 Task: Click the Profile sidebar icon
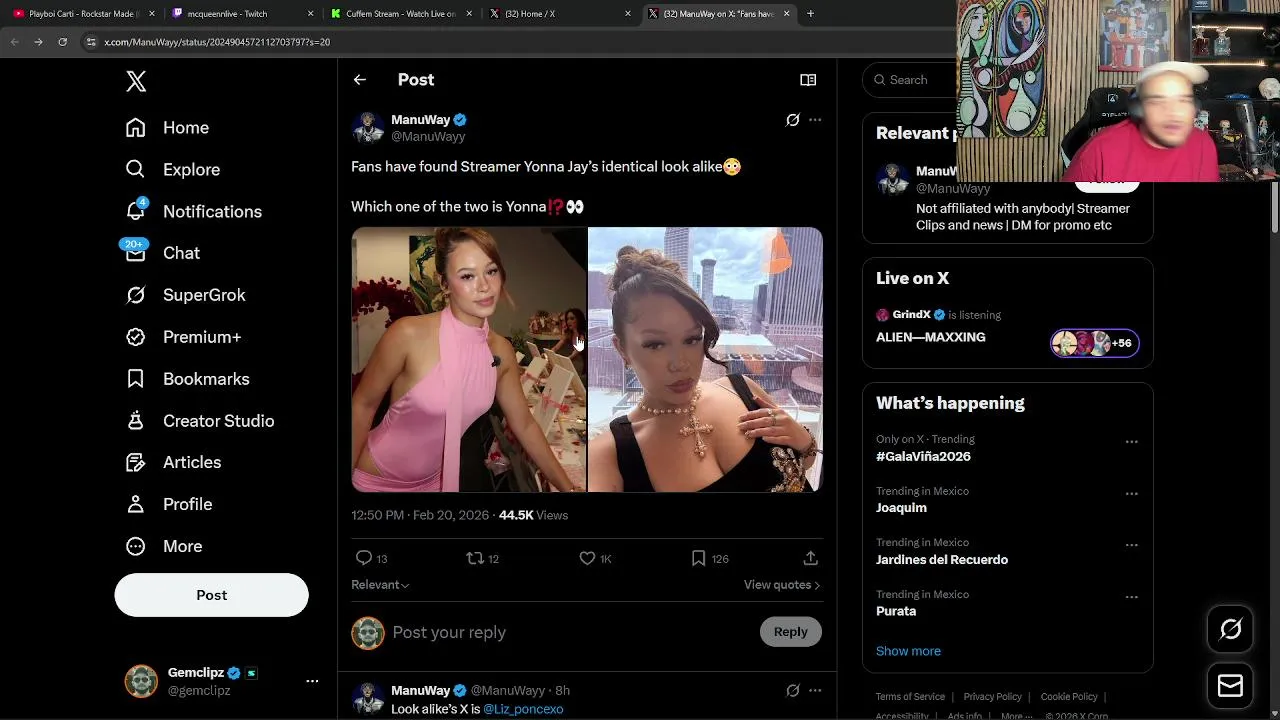(x=136, y=504)
